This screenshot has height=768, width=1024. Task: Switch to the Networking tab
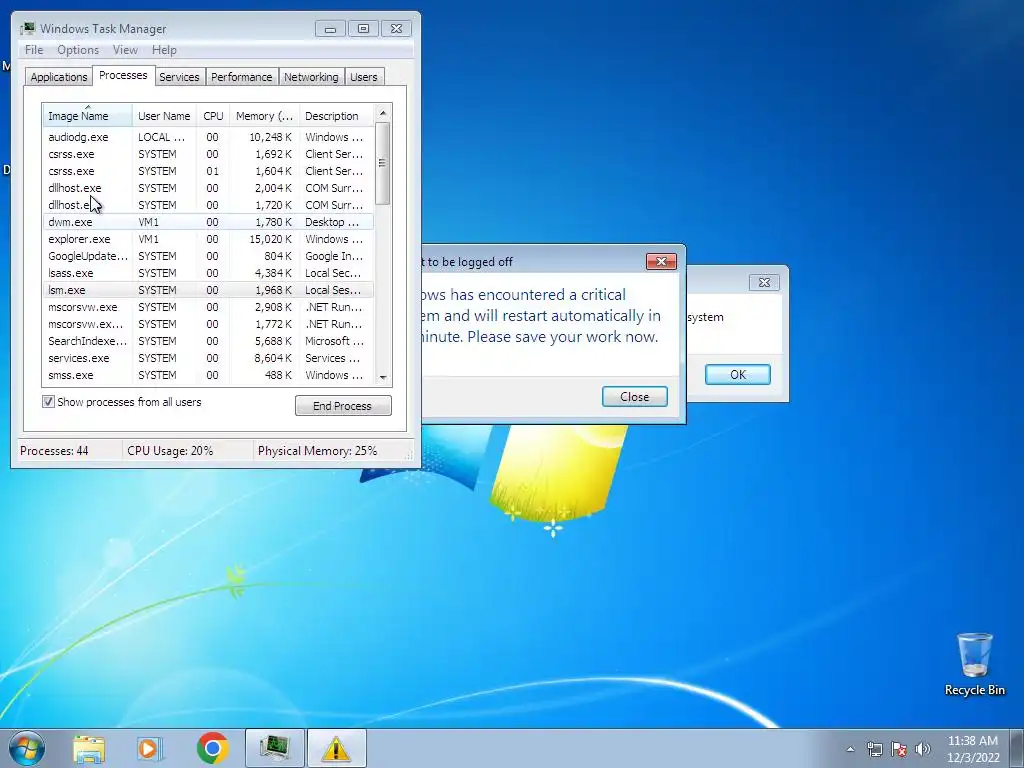click(311, 77)
